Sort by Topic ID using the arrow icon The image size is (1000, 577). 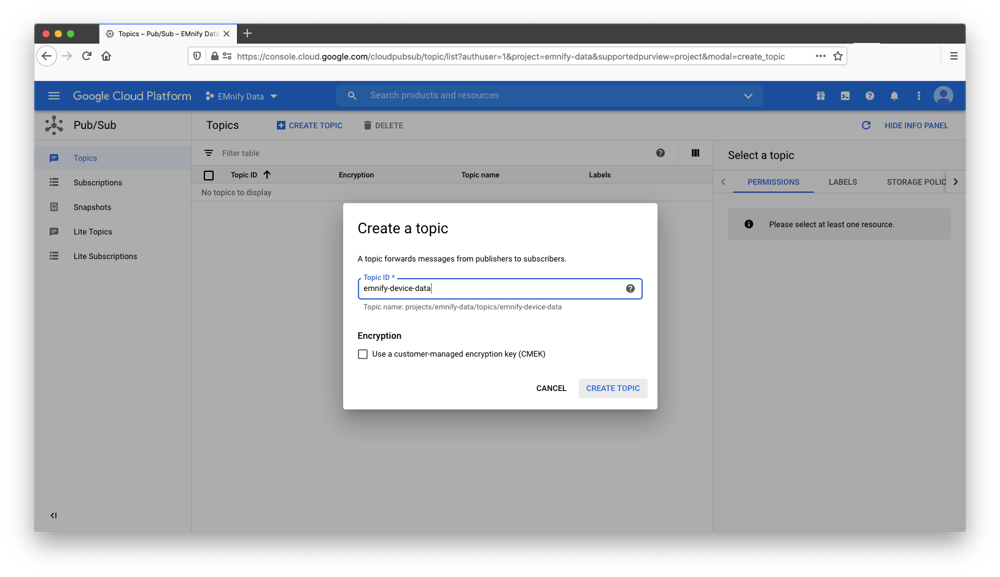[267, 175]
